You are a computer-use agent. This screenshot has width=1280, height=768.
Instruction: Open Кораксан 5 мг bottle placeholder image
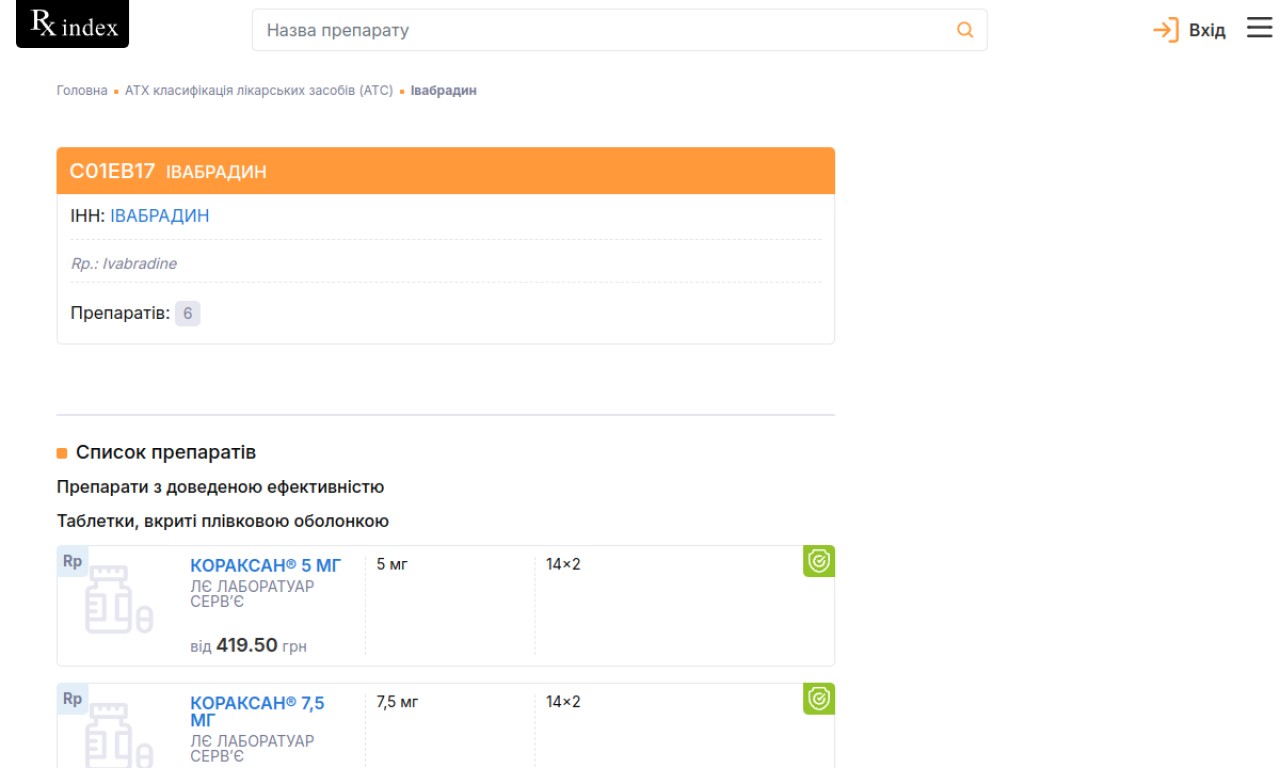[119, 600]
